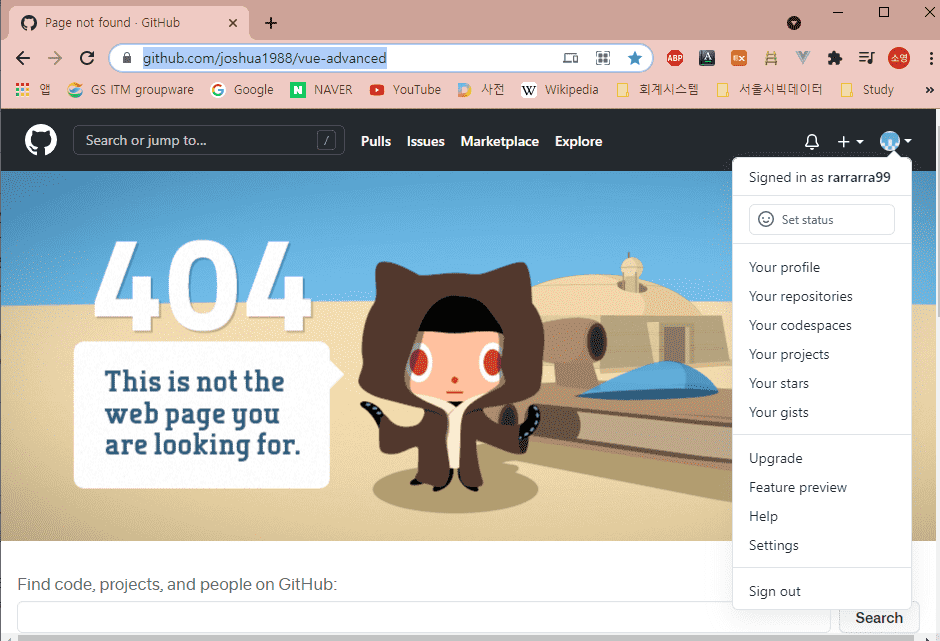
Task: Click the red Chrome profile avatar
Action: 899,58
